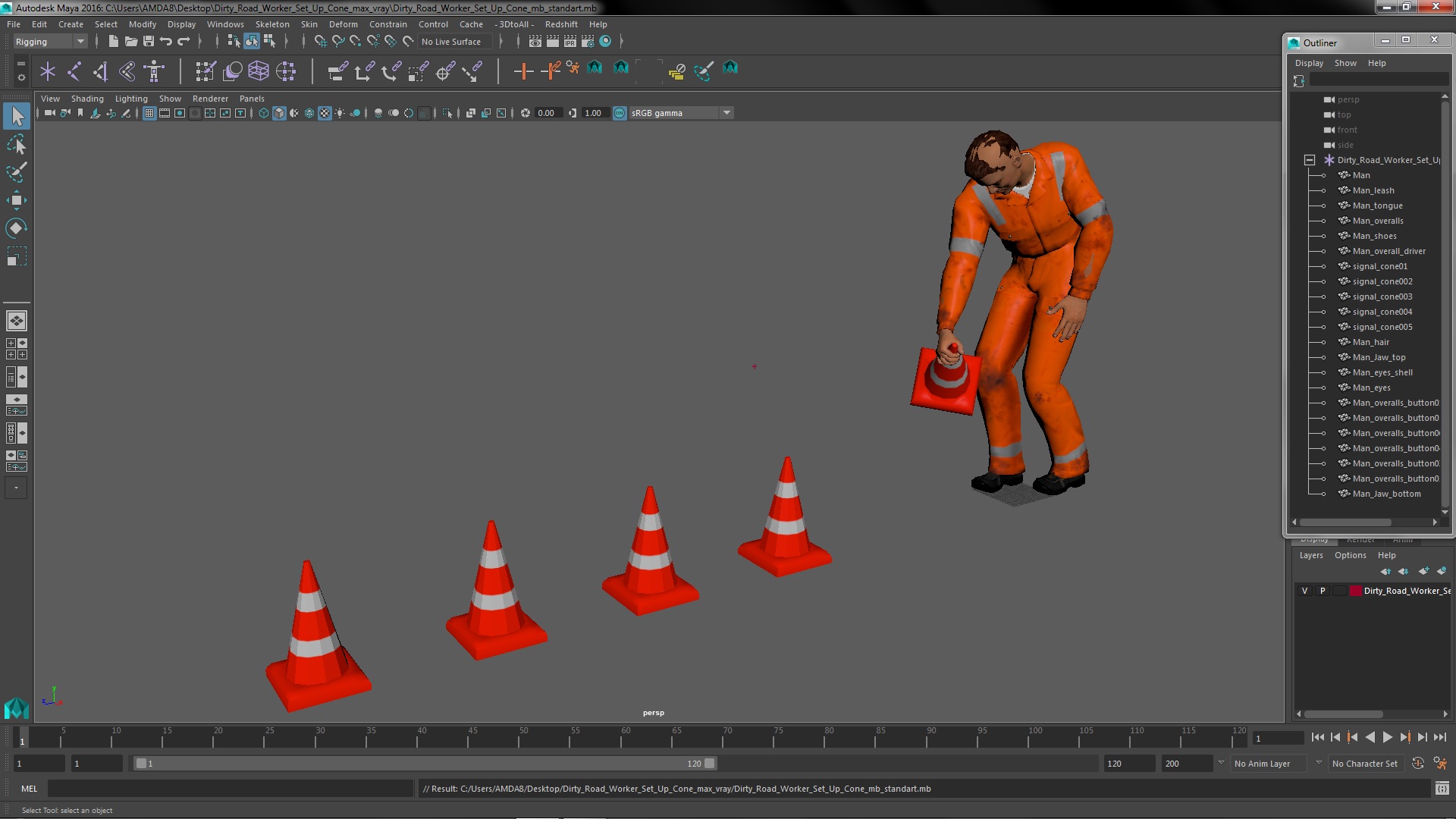This screenshot has height=819, width=1456.
Task: Click the Create Lattice deformer icon
Action: [258, 71]
